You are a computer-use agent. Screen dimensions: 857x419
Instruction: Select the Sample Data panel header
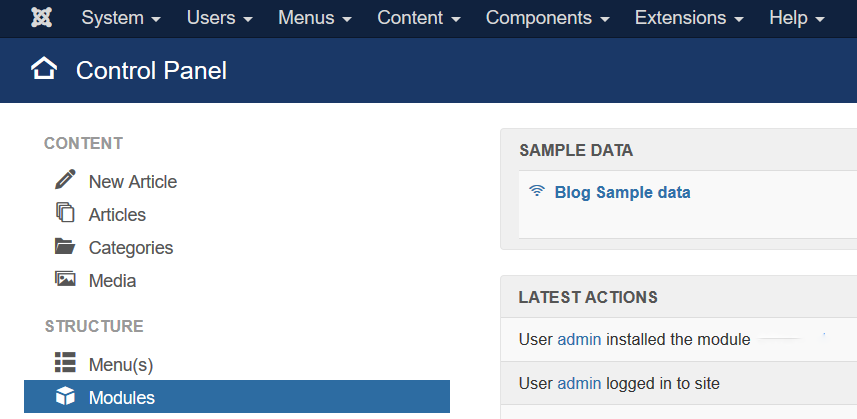pyautogui.click(x=576, y=150)
